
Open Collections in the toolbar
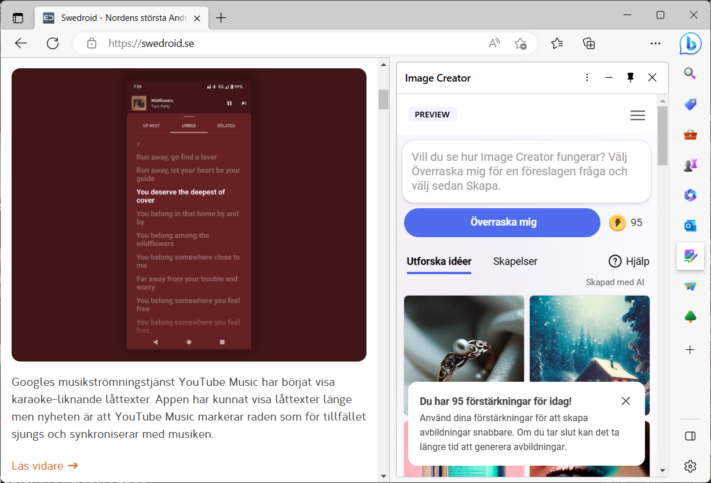(589, 44)
